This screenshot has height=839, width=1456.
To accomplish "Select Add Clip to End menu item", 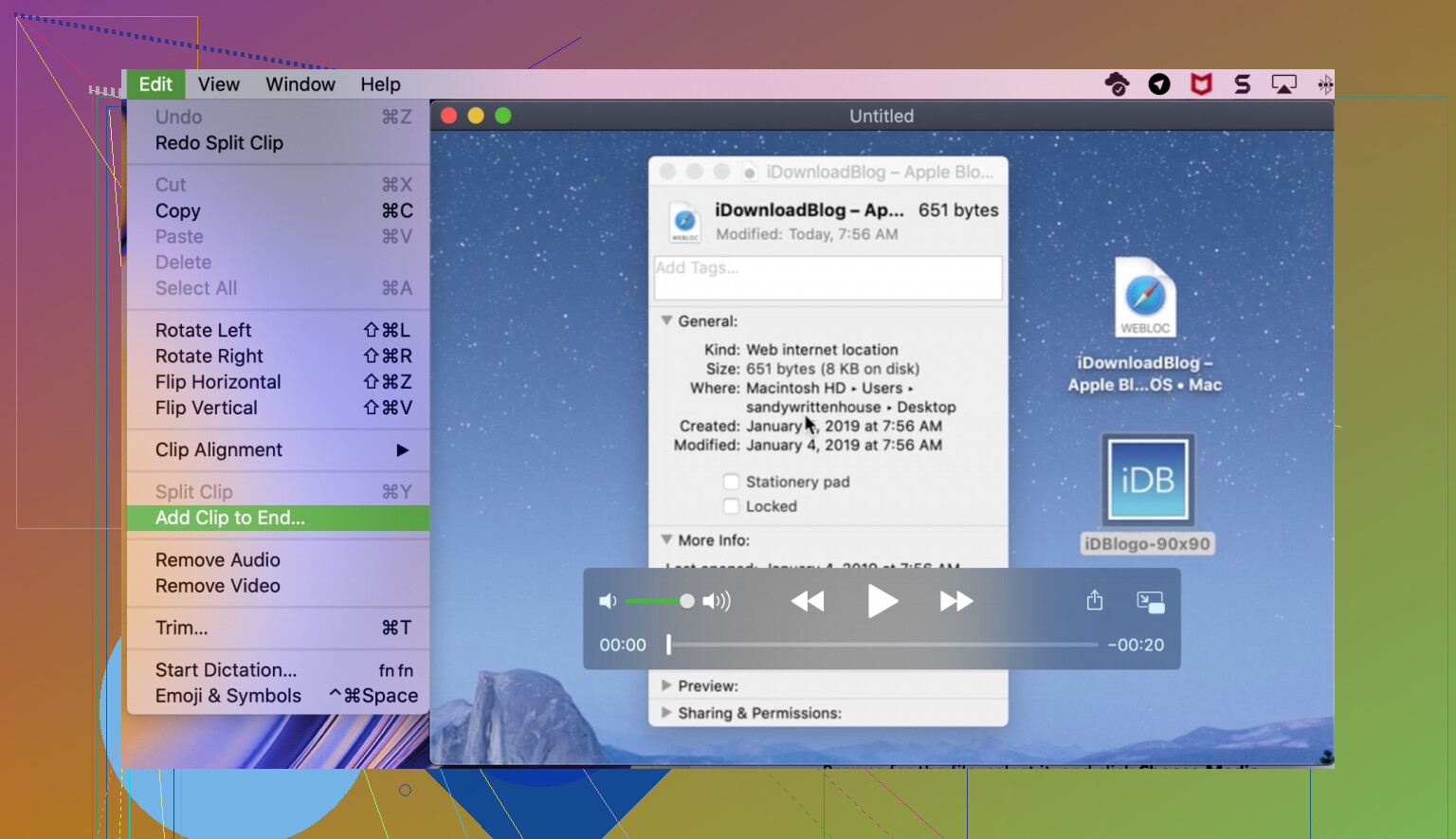I will (x=278, y=518).
